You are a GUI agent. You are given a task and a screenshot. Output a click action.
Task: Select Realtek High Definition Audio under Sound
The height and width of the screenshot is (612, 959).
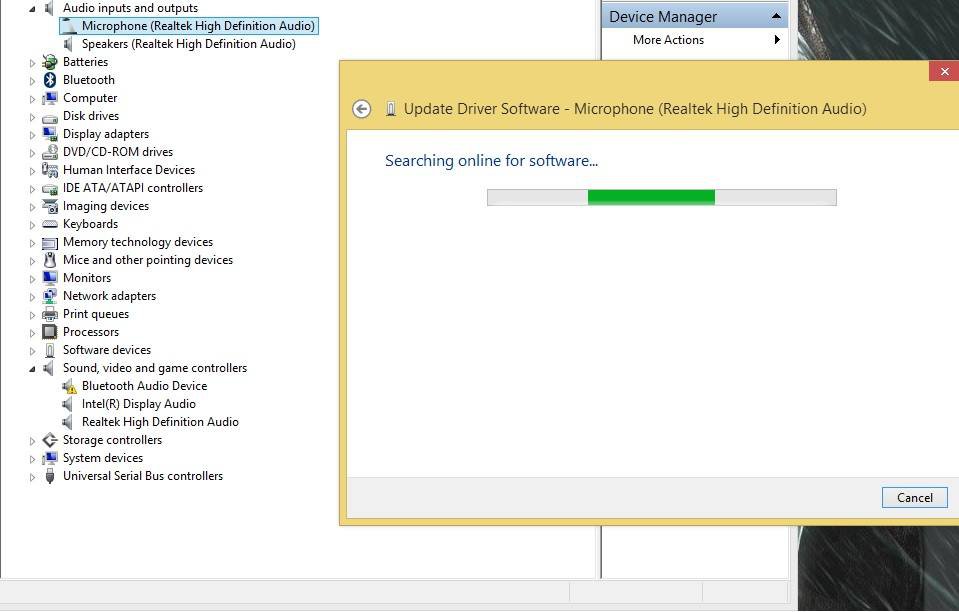[160, 422]
